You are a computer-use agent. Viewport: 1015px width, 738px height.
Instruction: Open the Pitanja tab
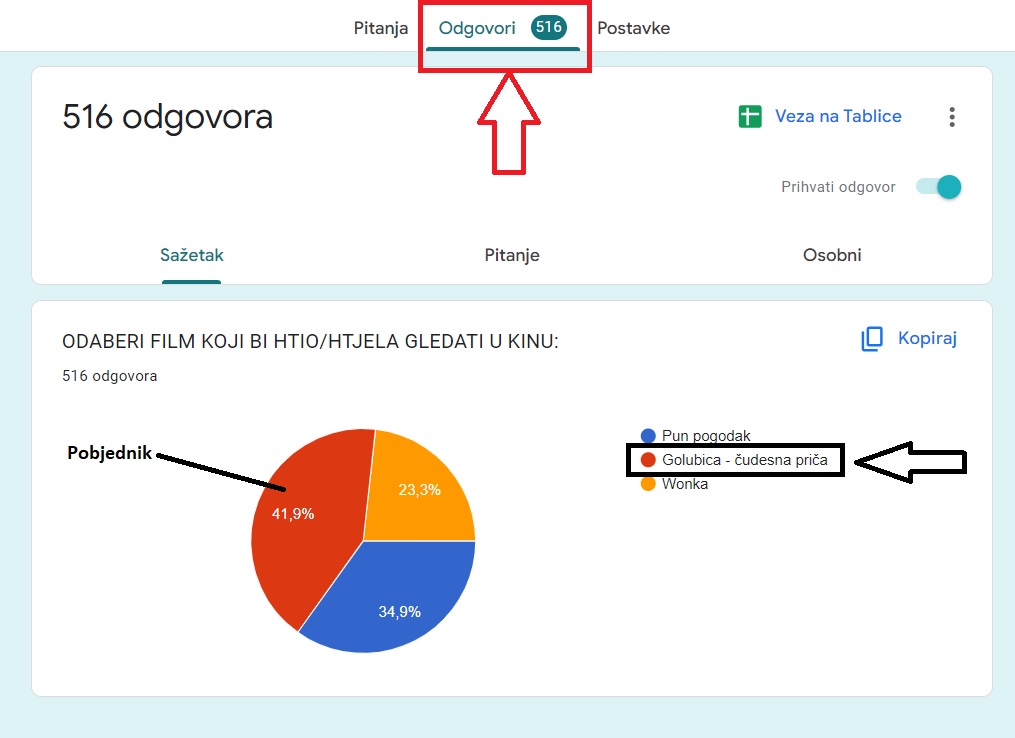click(x=381, y=28)
